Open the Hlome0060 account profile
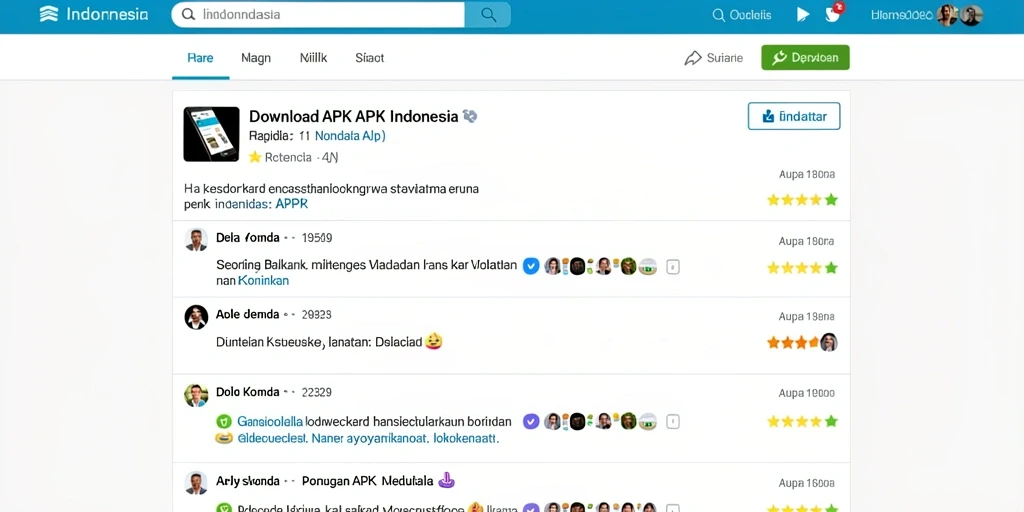Screen dimensions: 1024x512 901,15
